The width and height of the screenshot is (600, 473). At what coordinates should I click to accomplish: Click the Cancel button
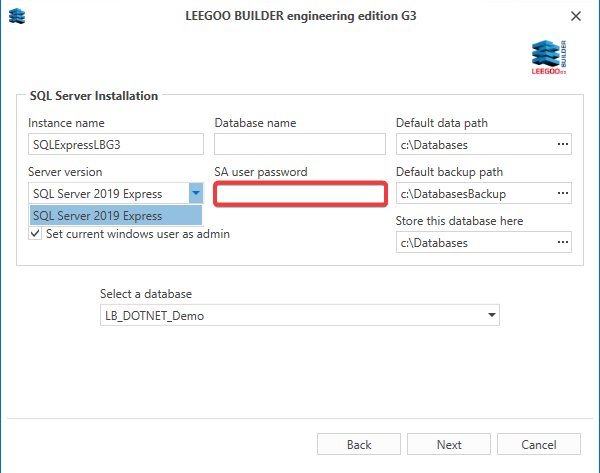click(539, 444)
